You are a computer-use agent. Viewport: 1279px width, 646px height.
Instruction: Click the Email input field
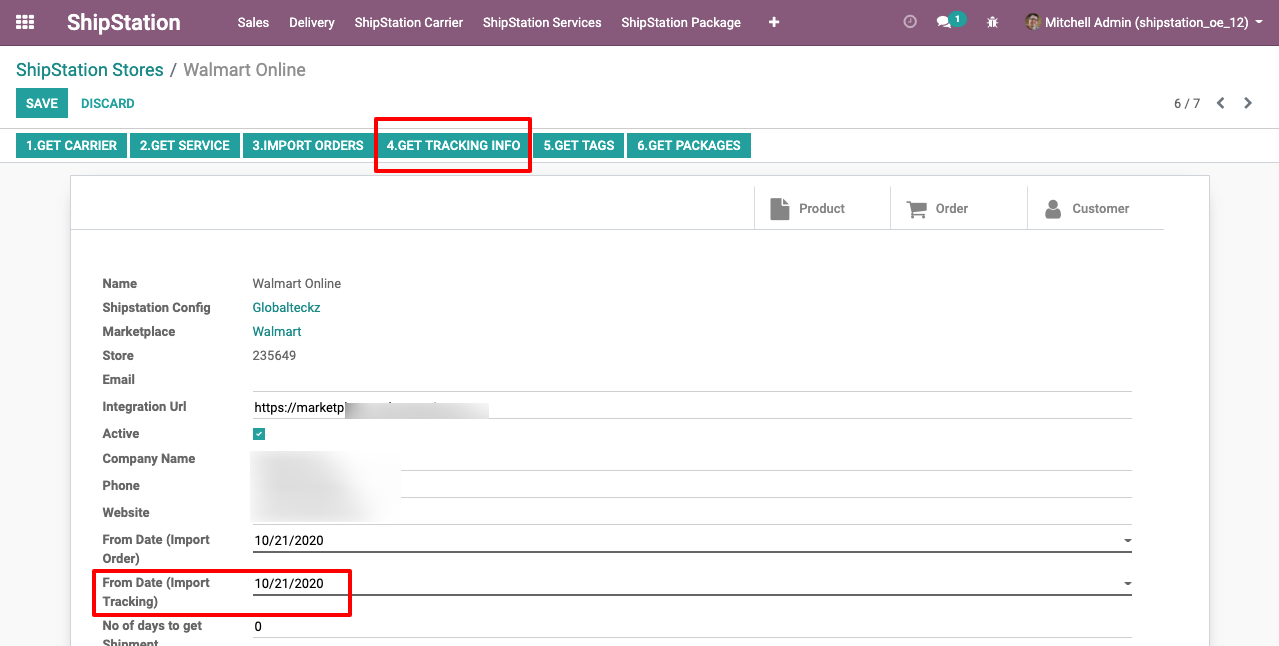pyautogui.click(x=692, y=380)
